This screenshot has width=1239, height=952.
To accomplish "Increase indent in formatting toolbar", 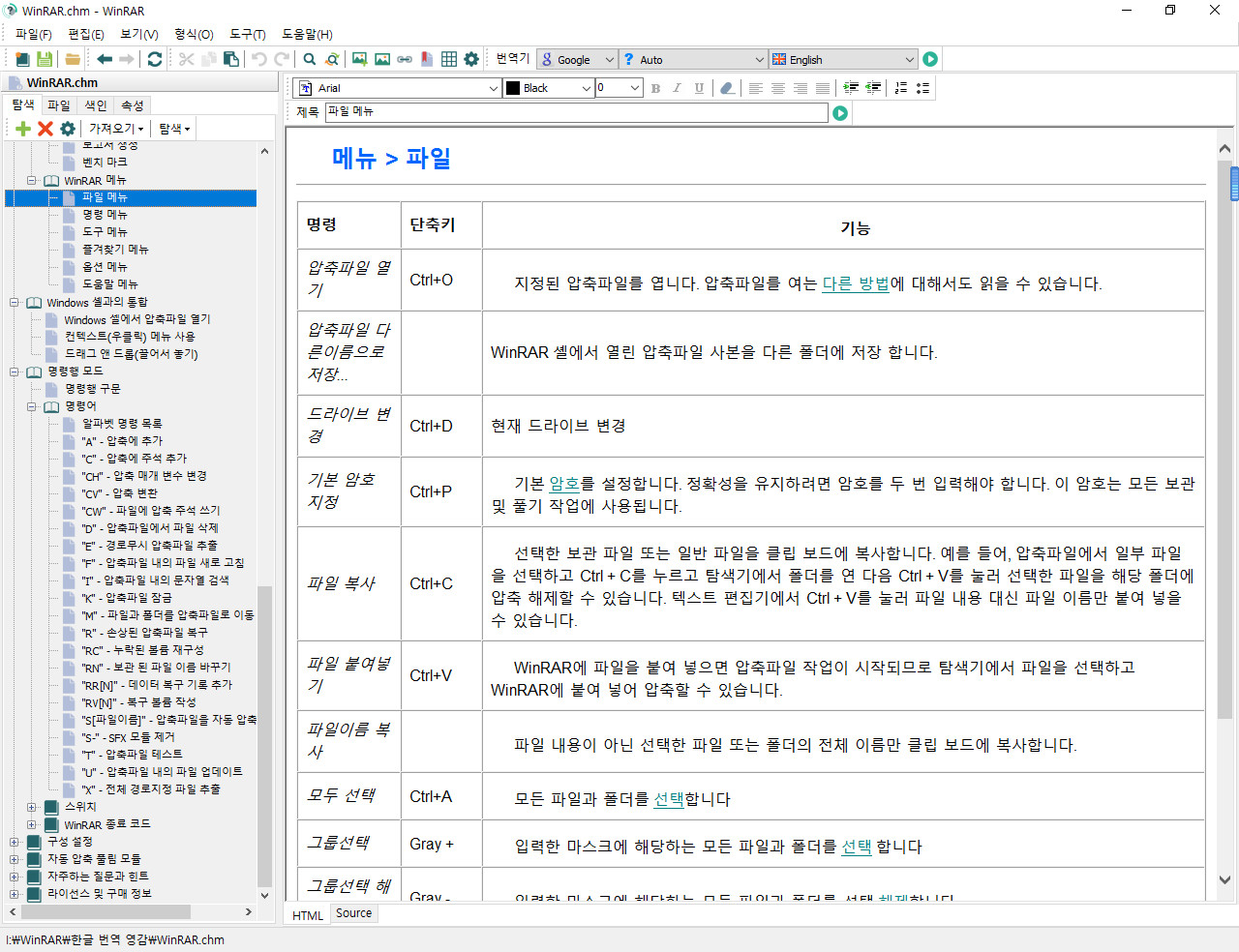I will tap(851, 88).
